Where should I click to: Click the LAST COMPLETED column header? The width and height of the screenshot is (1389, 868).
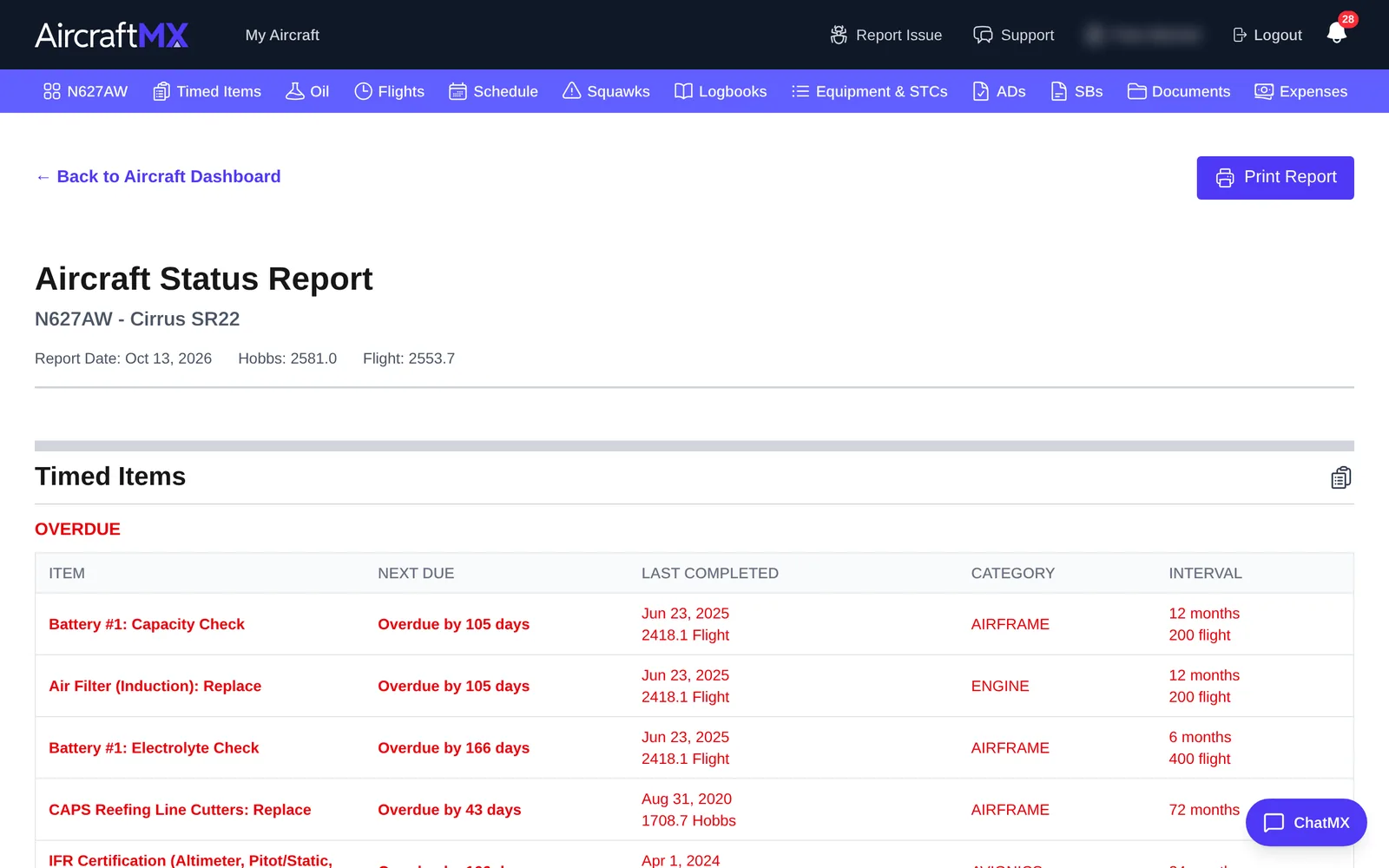(709, 573)
